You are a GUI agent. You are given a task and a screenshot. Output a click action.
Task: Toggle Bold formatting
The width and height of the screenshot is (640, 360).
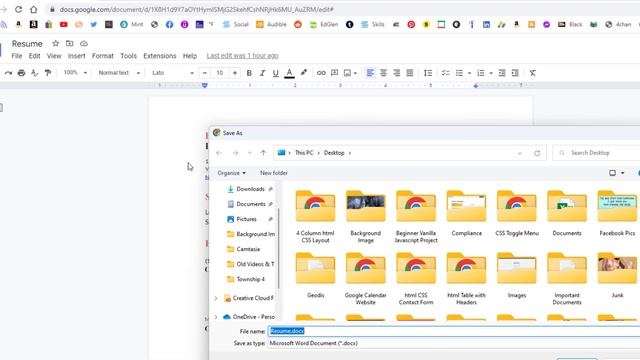coord(249,73)
